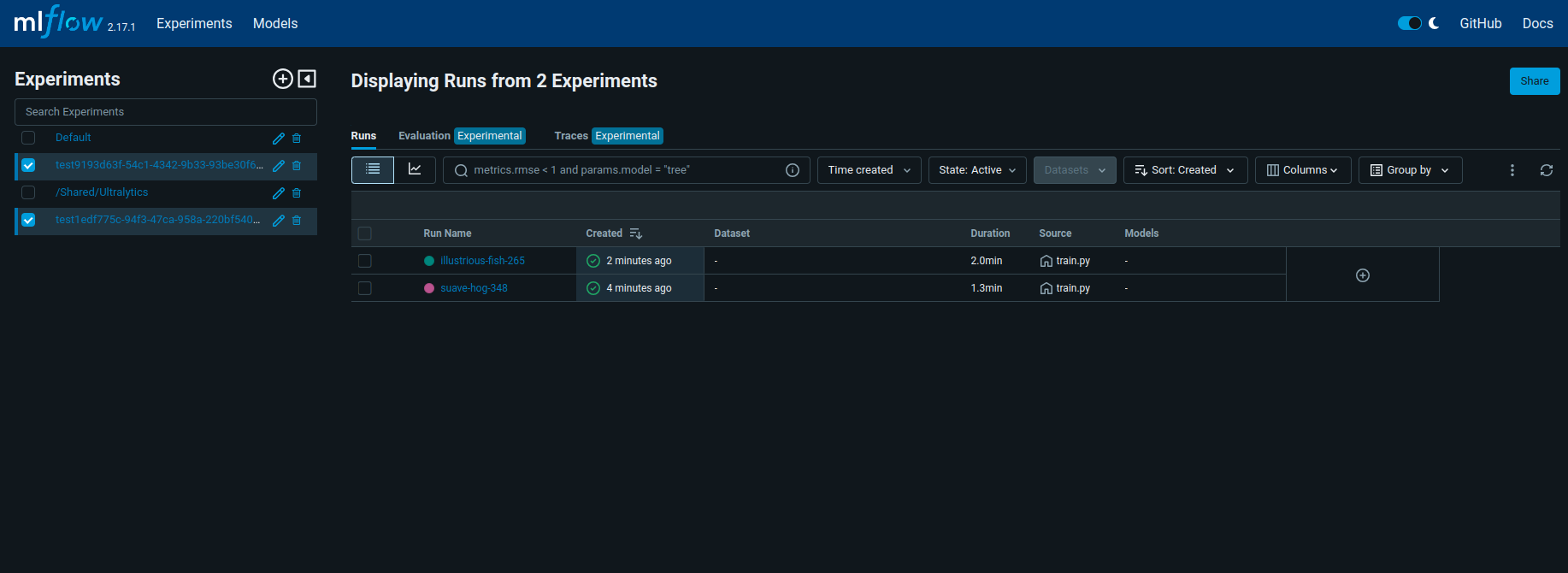Viewport: 1568px width, 573px height.
Task: Delete the test1edf775c experiment
Action: [297, 220]
